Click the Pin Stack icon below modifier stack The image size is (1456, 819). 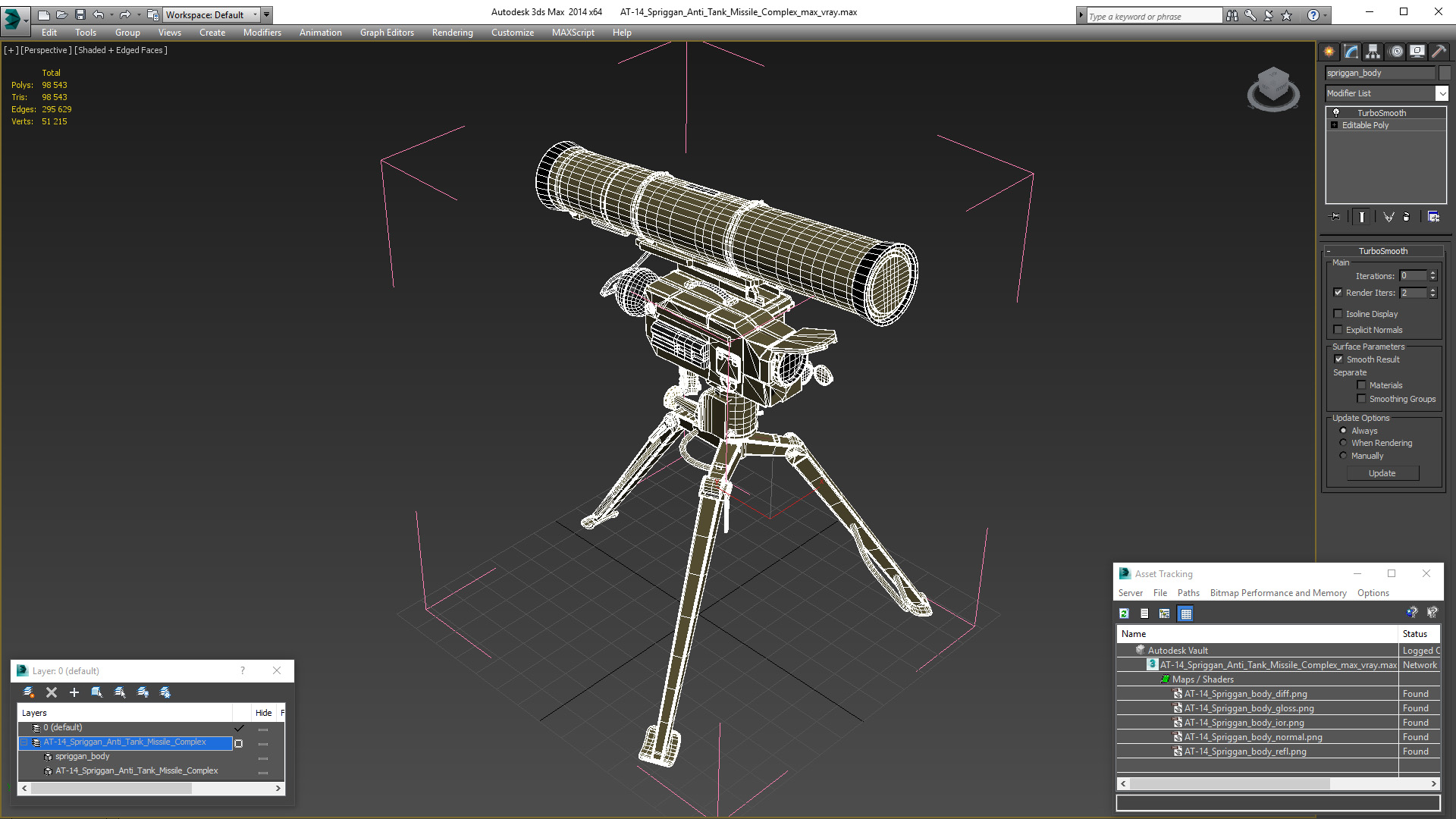pos(1335,217)
